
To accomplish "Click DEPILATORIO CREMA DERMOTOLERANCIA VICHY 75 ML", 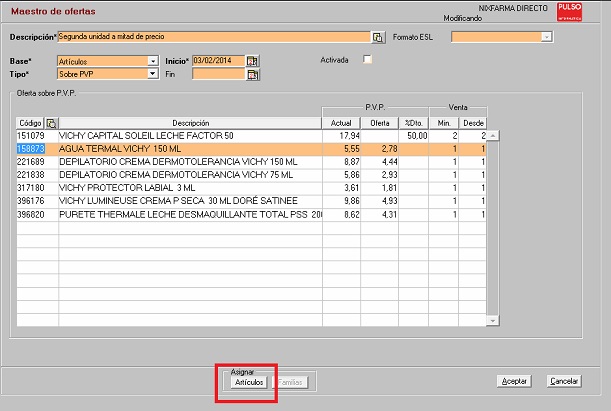I will (x=176, y=175).
